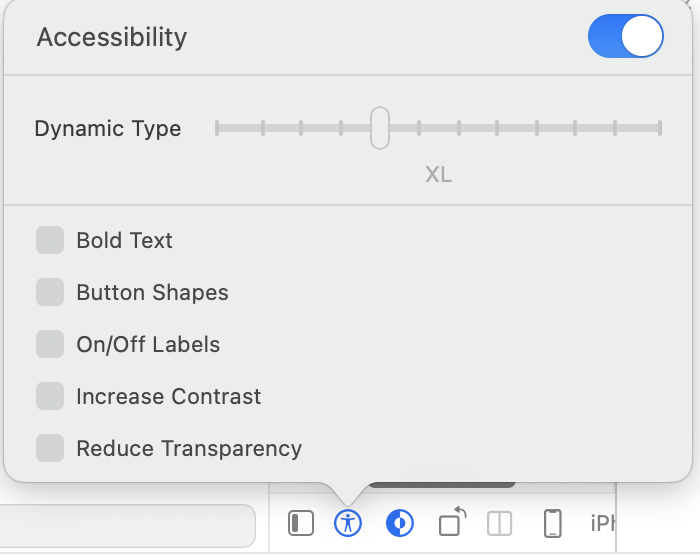Toggle the sidebar panel icon
This screenshot has width=700, height=560.
point(301,523)
